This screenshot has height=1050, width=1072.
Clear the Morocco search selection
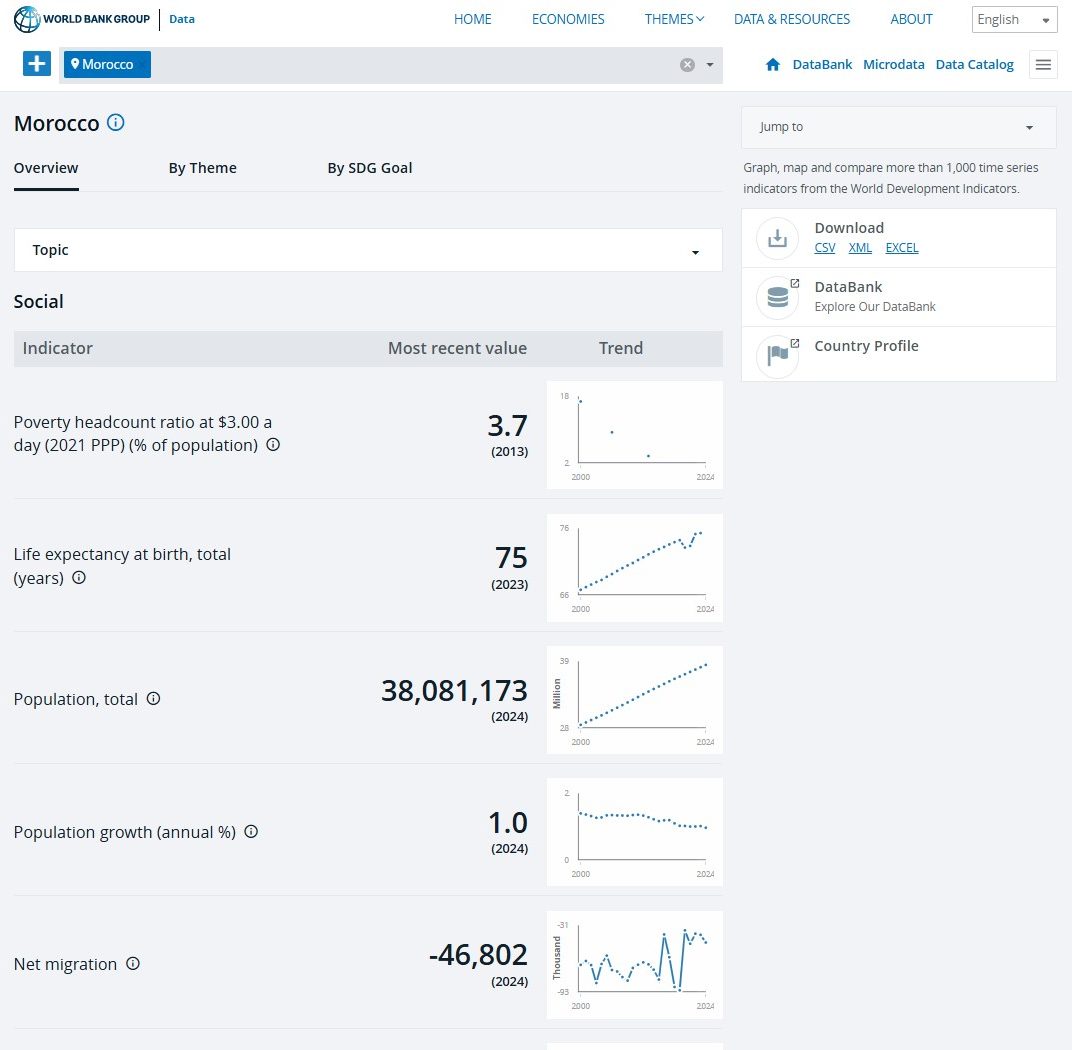[687, 65]
